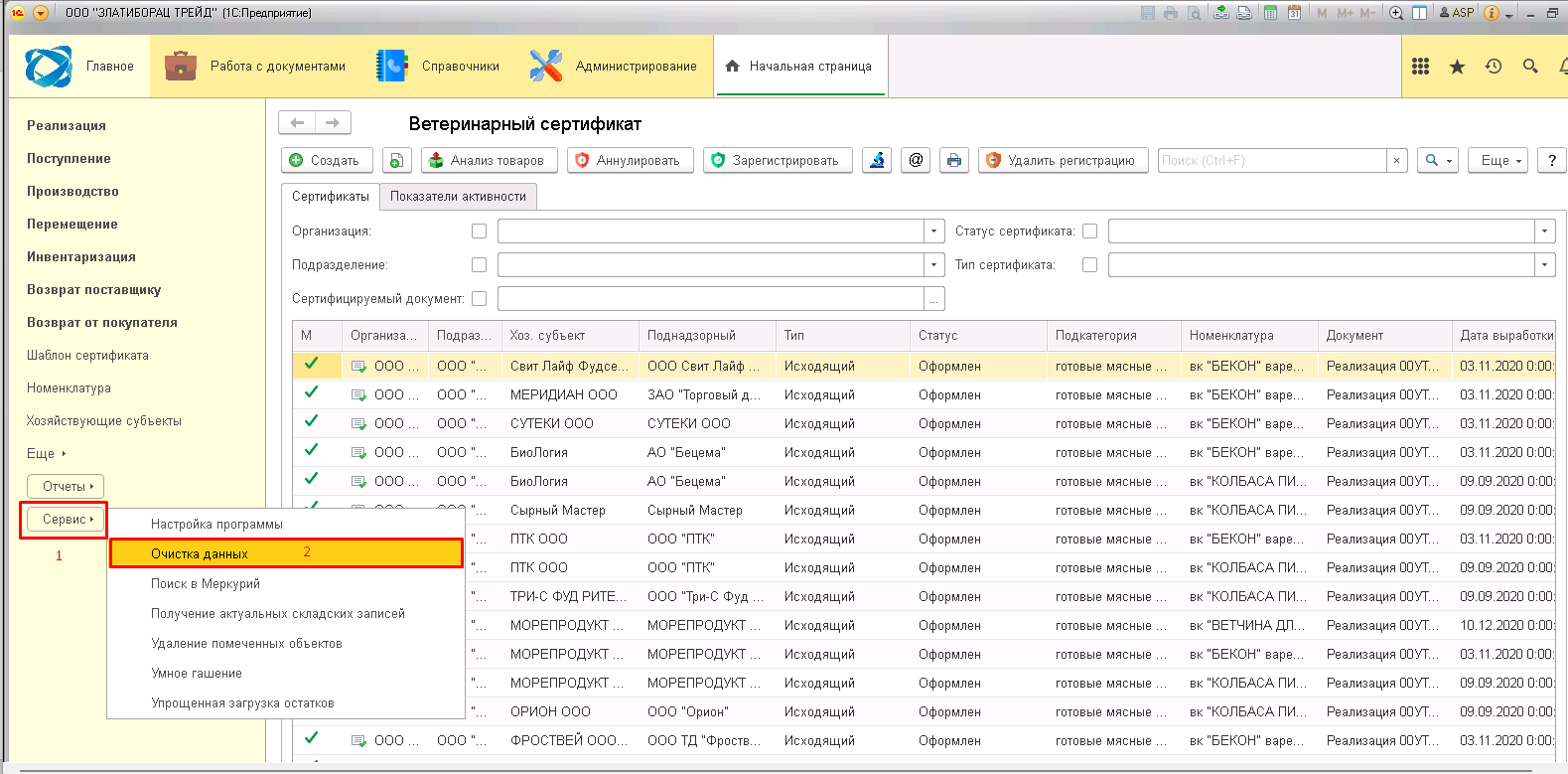Click in the Поиск (Ctrl+F) field
The image size is (1568, 774).
tap(1272, 160)
